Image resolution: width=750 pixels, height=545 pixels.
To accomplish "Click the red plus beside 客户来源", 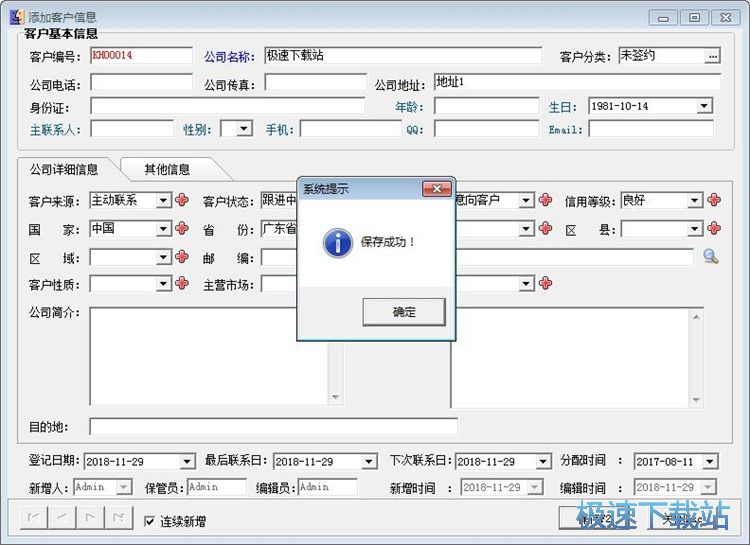I will pos(182,200).
